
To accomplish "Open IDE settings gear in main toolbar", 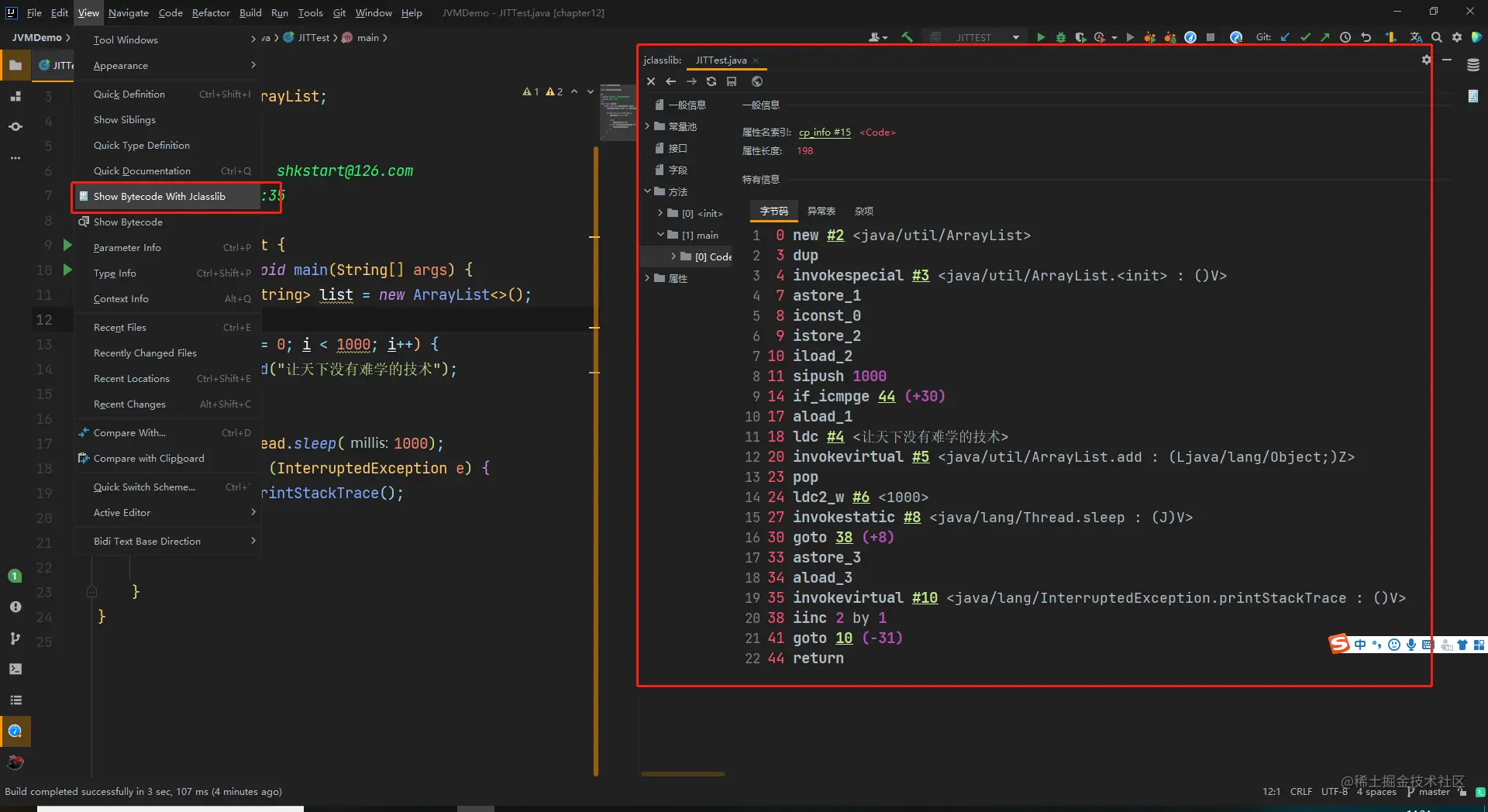I will 1456,37.
